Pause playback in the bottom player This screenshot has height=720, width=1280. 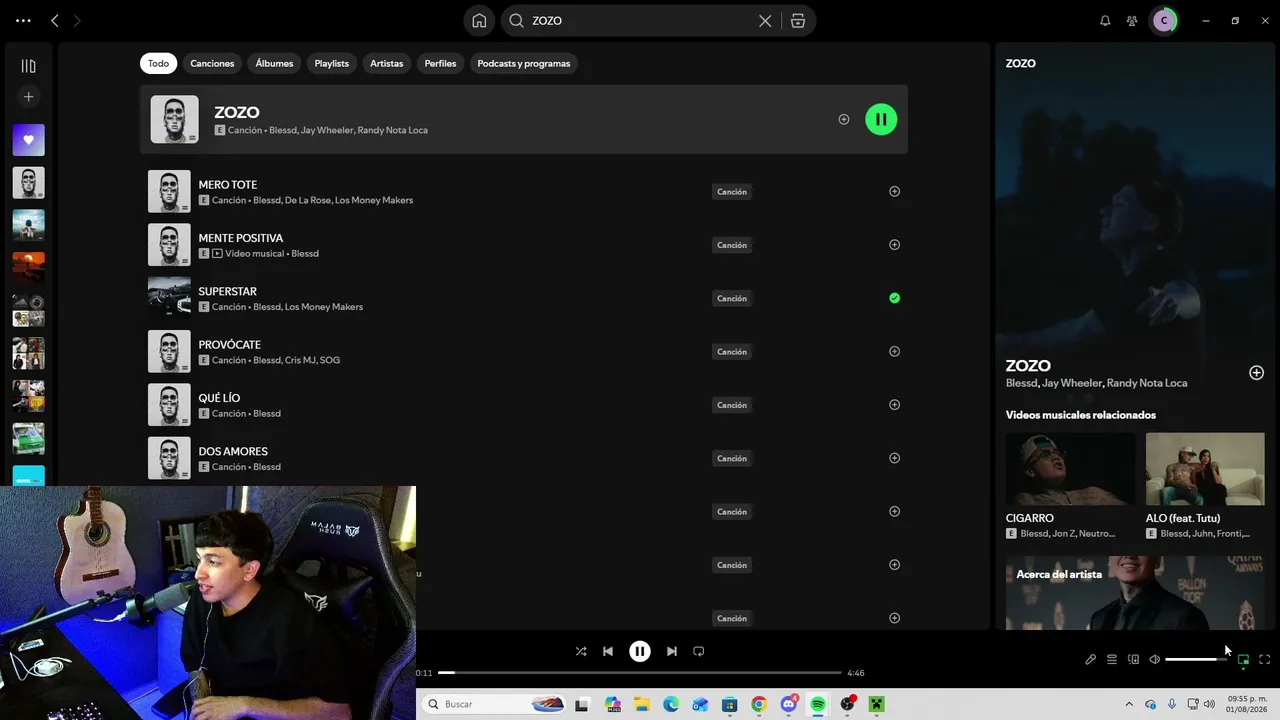click(640, 651)
